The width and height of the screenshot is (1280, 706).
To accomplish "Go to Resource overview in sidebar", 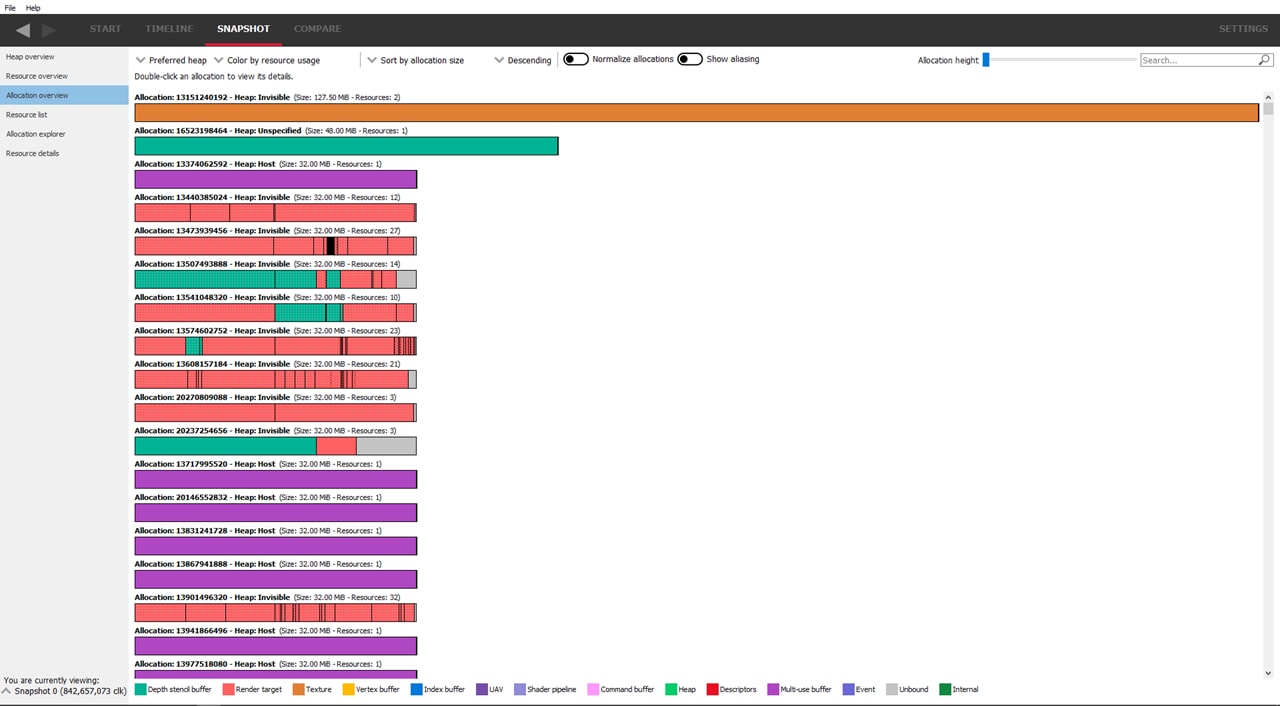I will click(37, 76).
